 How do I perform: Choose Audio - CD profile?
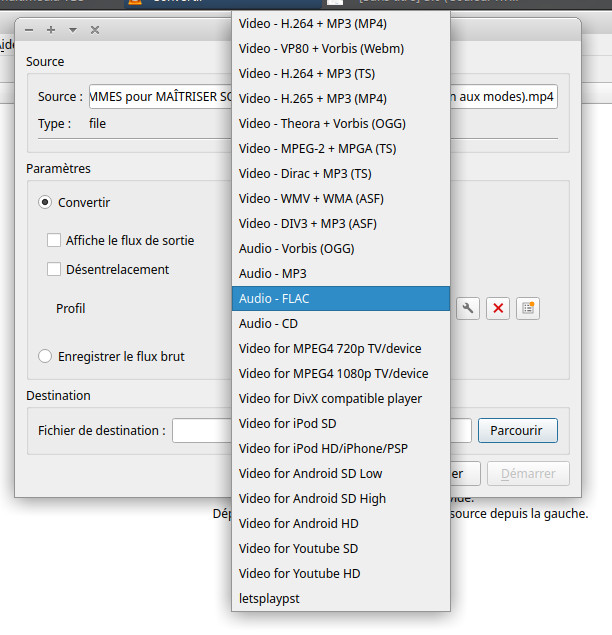341,324
